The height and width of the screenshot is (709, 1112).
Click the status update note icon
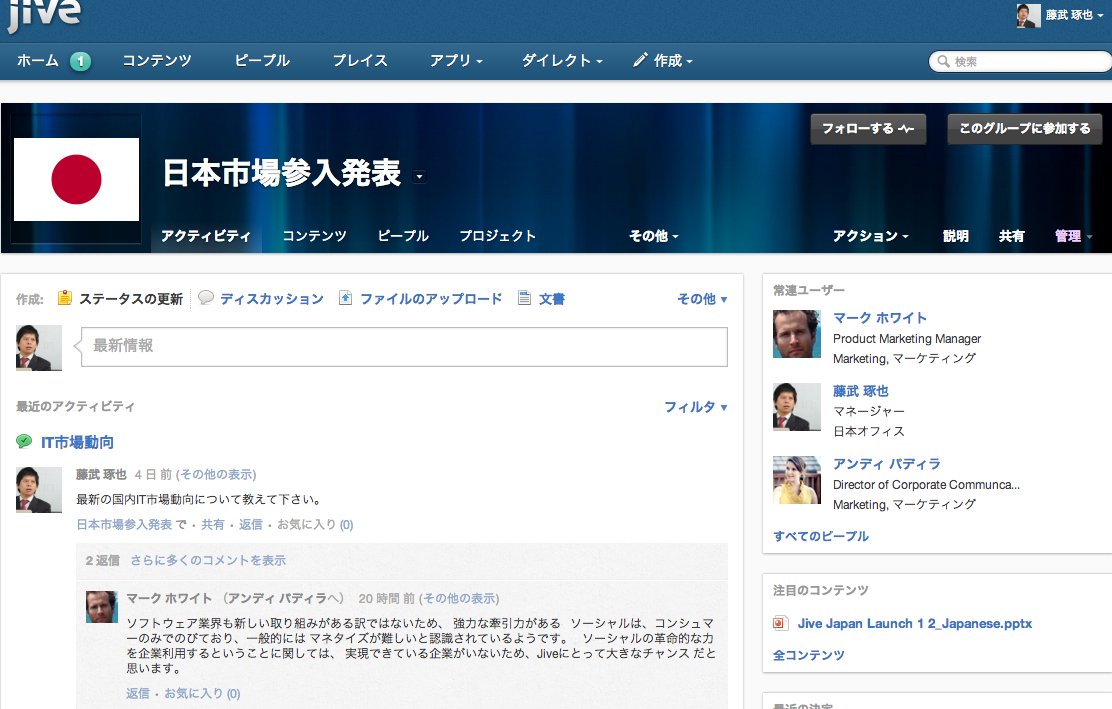click(65, 298)
